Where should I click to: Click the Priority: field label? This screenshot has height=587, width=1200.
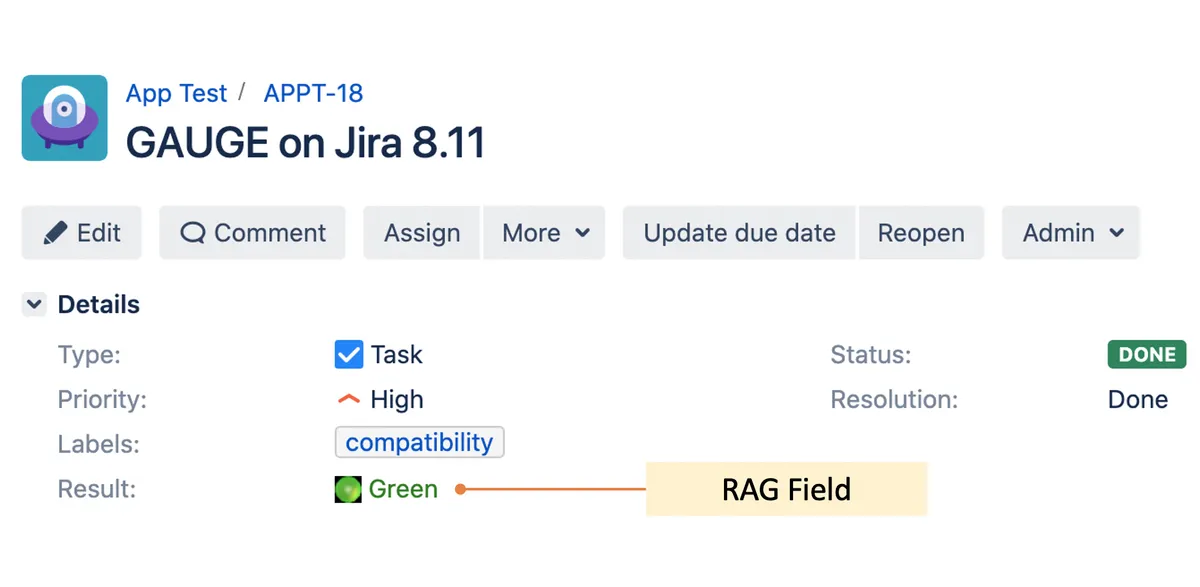coord(102,400)
